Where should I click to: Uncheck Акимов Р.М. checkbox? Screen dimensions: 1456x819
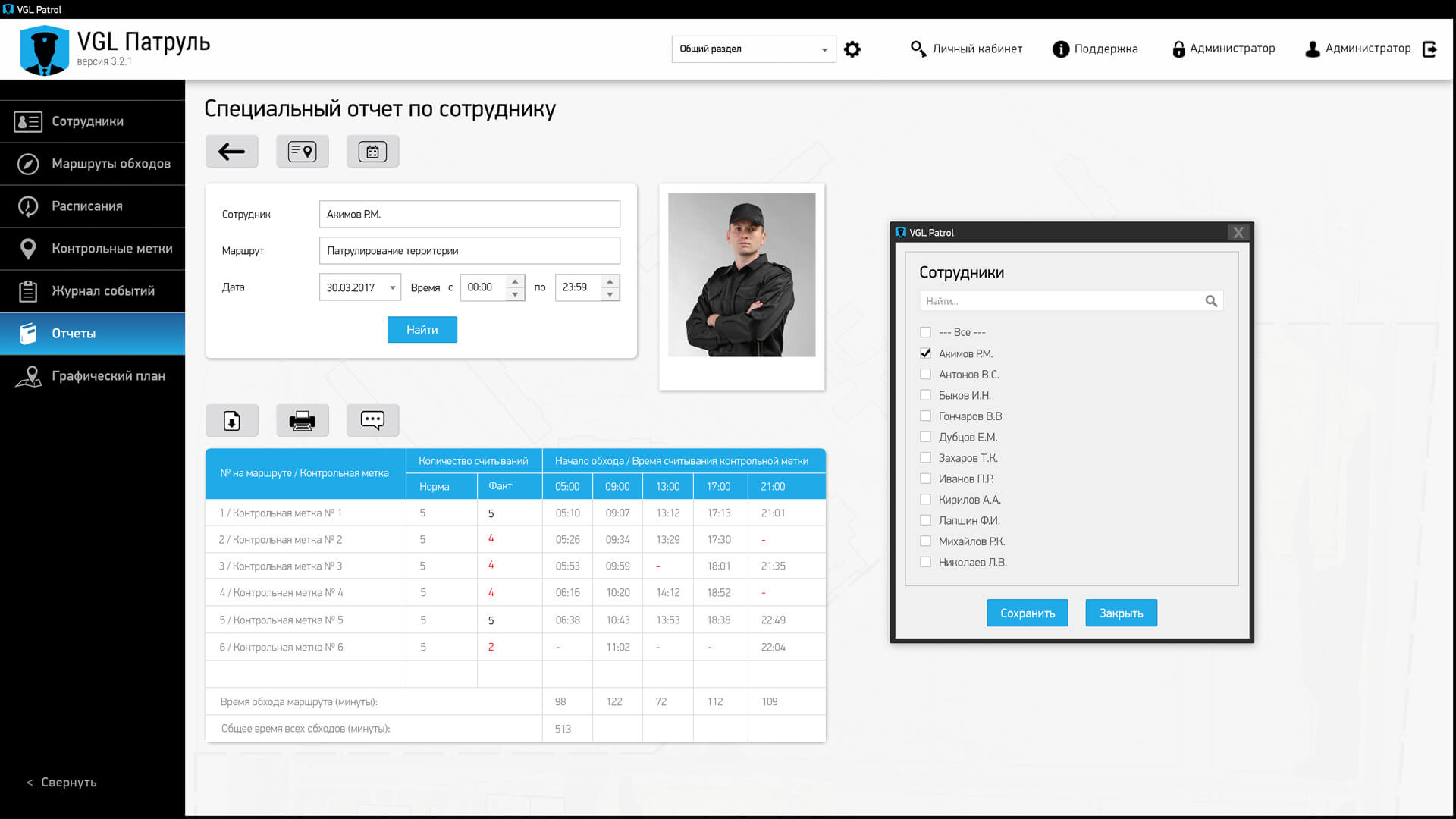point(925,353)
